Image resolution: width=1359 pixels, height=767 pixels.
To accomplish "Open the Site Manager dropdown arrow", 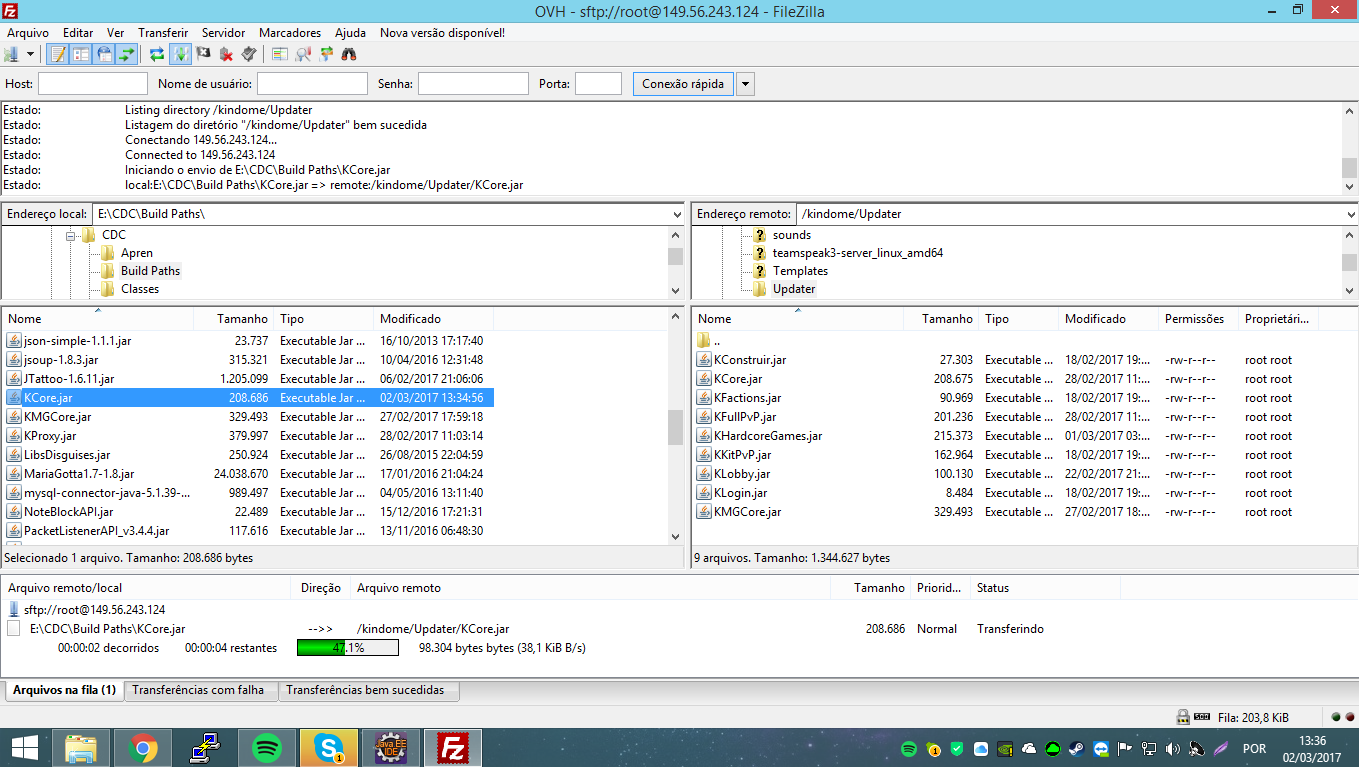I will click(x=30, y=54).
